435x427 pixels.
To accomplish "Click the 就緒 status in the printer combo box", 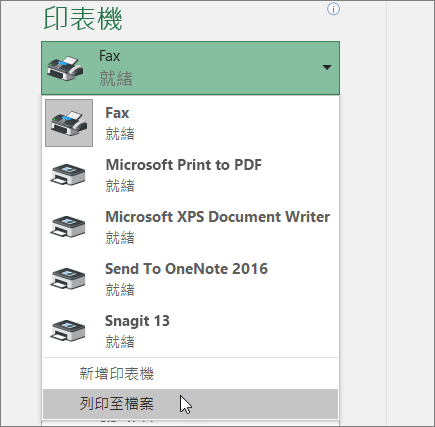I will point(116,78).
